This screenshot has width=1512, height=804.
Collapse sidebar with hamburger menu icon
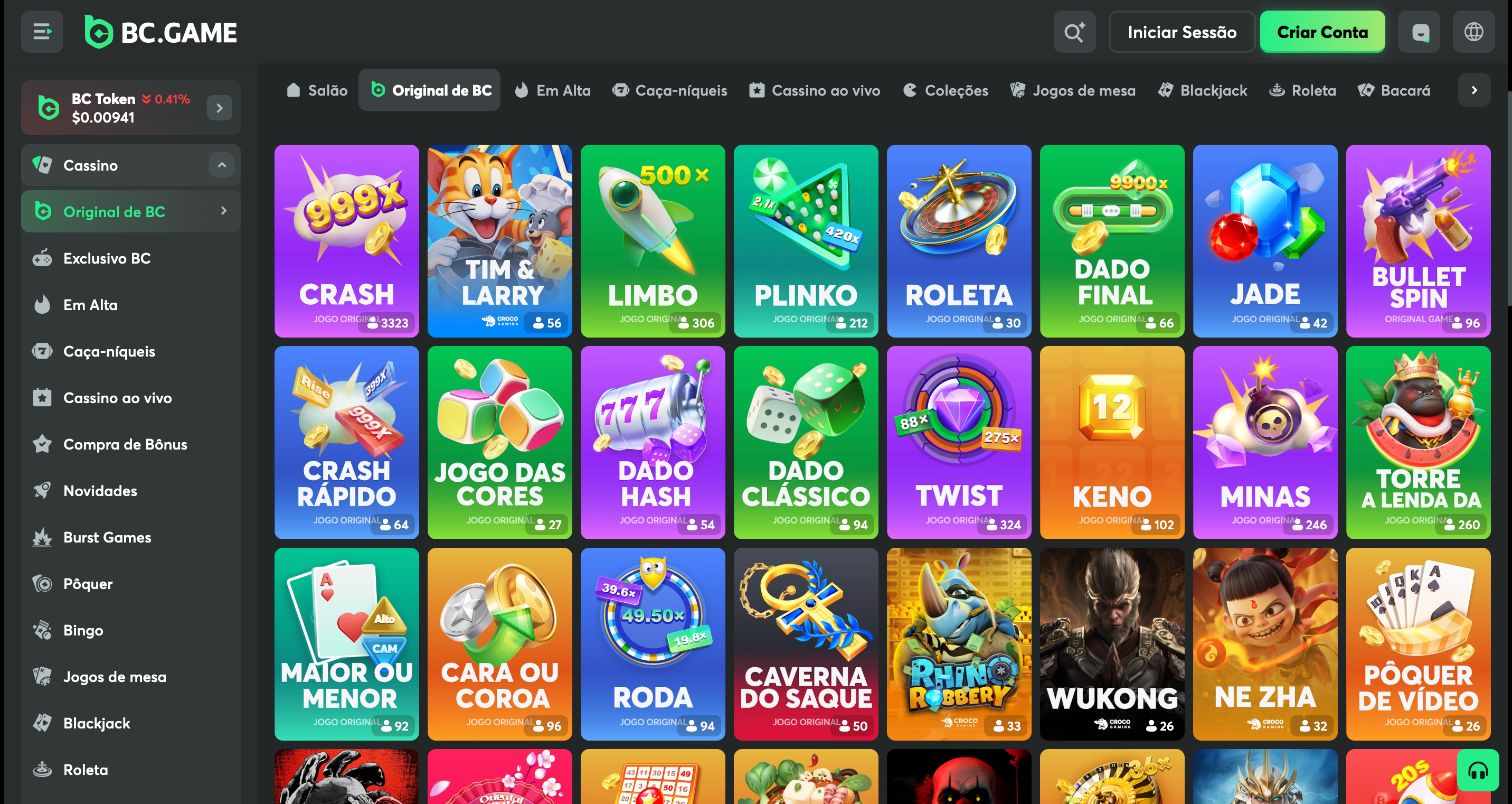[x=42, y=32]
